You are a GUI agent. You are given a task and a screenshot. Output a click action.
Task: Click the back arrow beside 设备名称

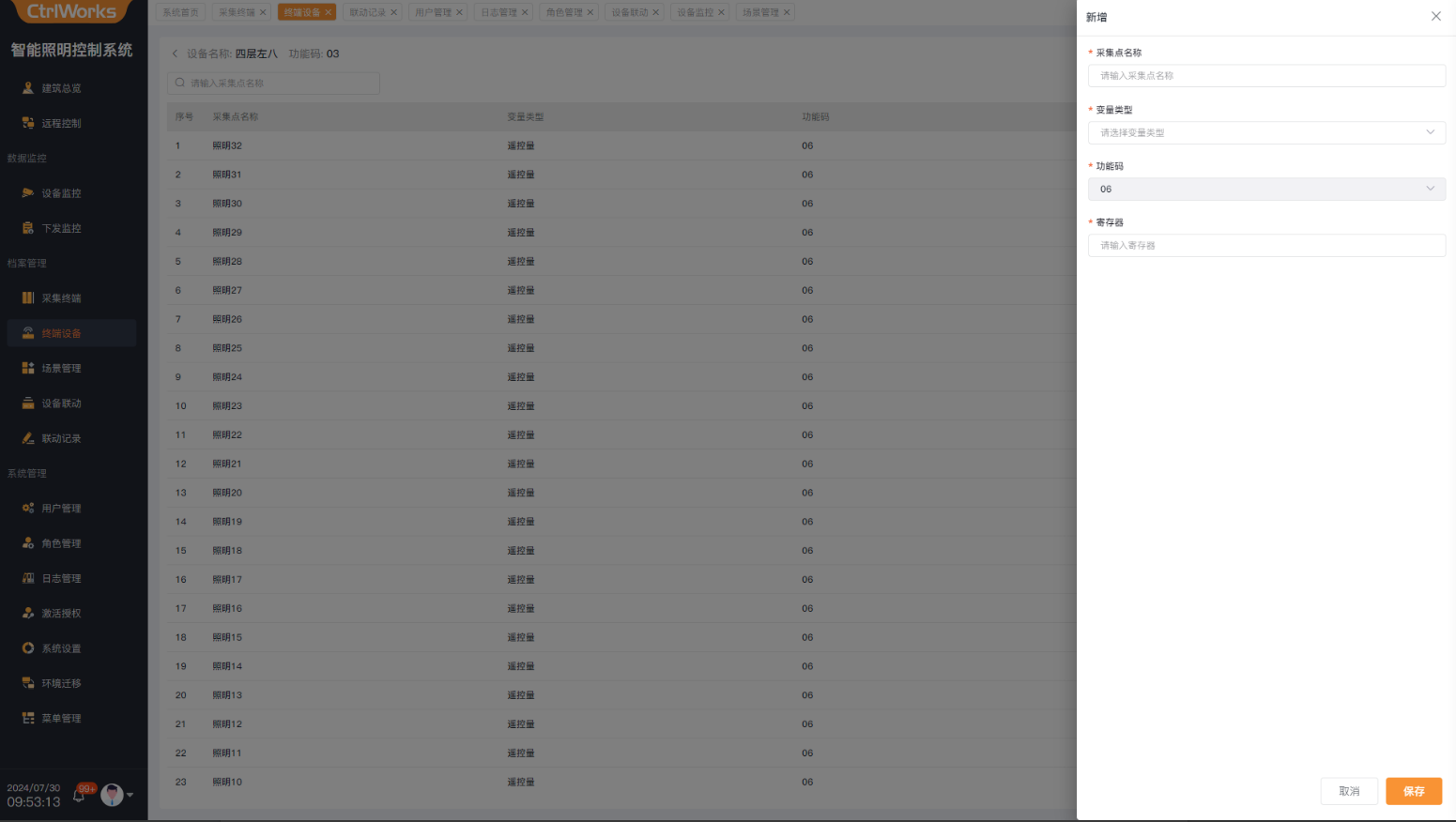click(175, 53)
